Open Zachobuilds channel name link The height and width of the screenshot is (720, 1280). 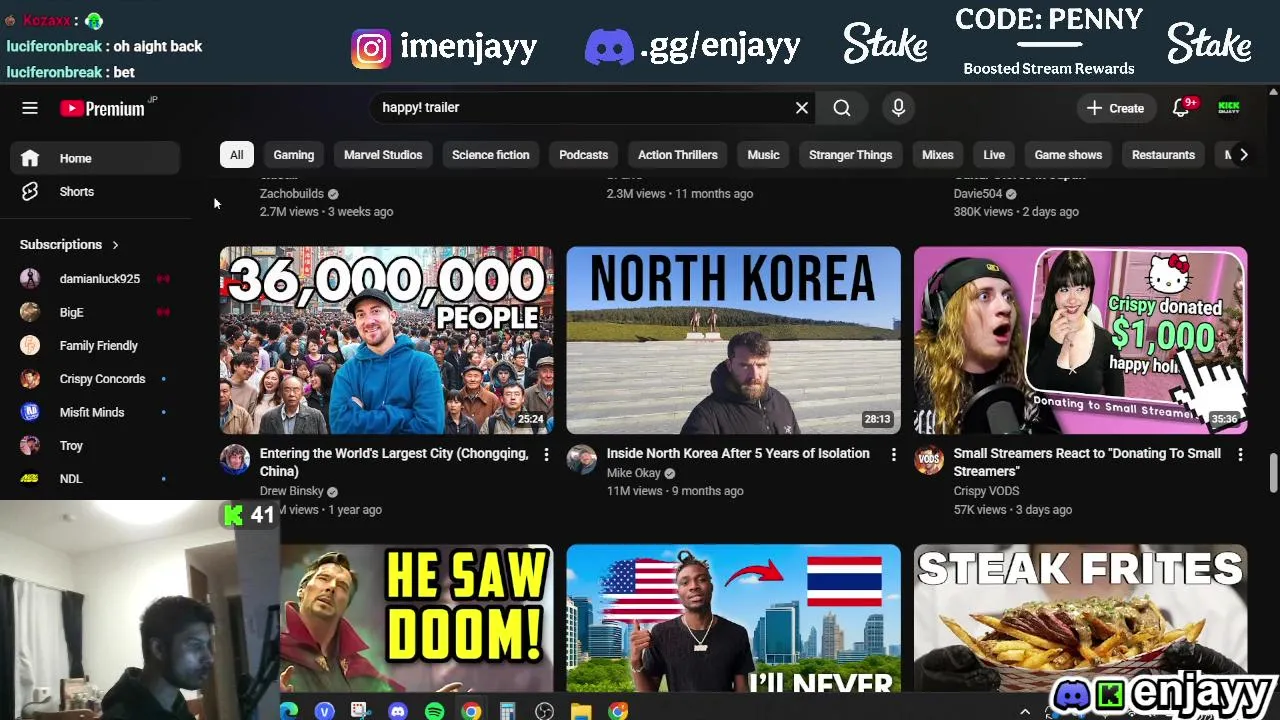(292, 194)
